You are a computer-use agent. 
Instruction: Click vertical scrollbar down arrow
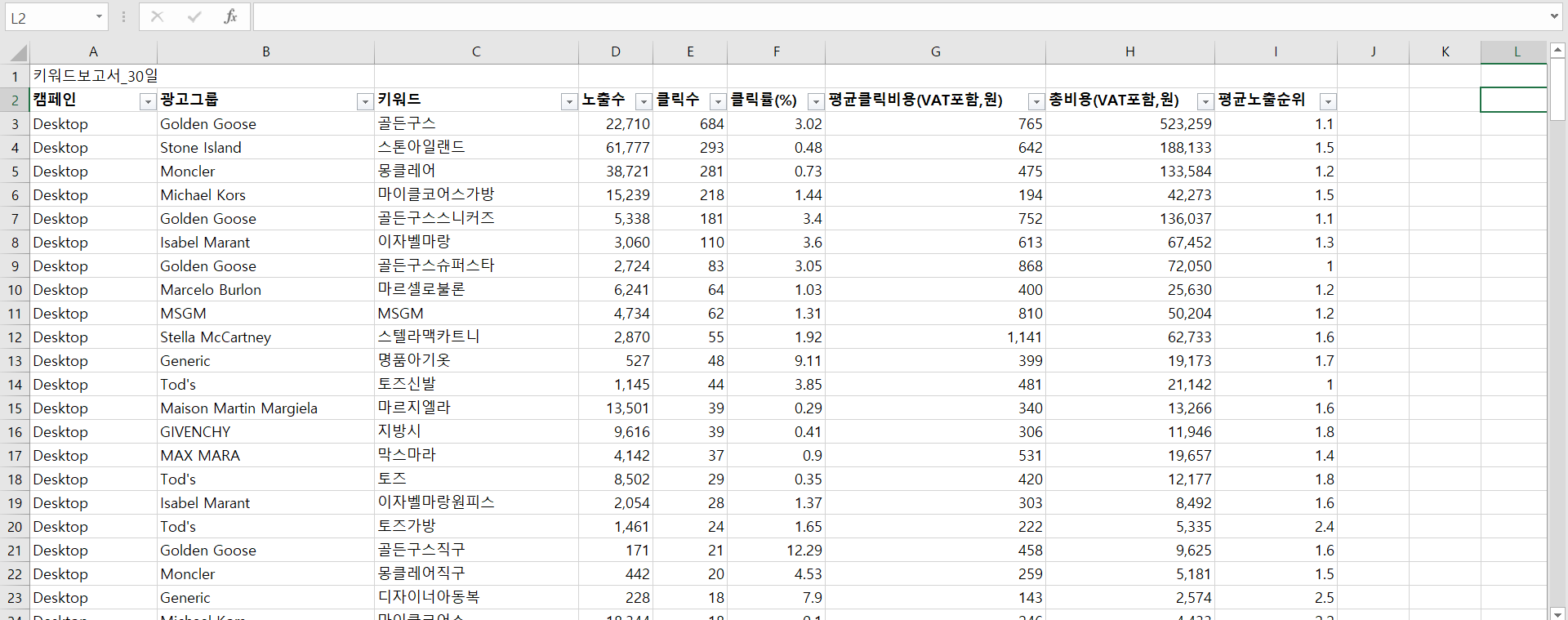(x=1557, y=613)
